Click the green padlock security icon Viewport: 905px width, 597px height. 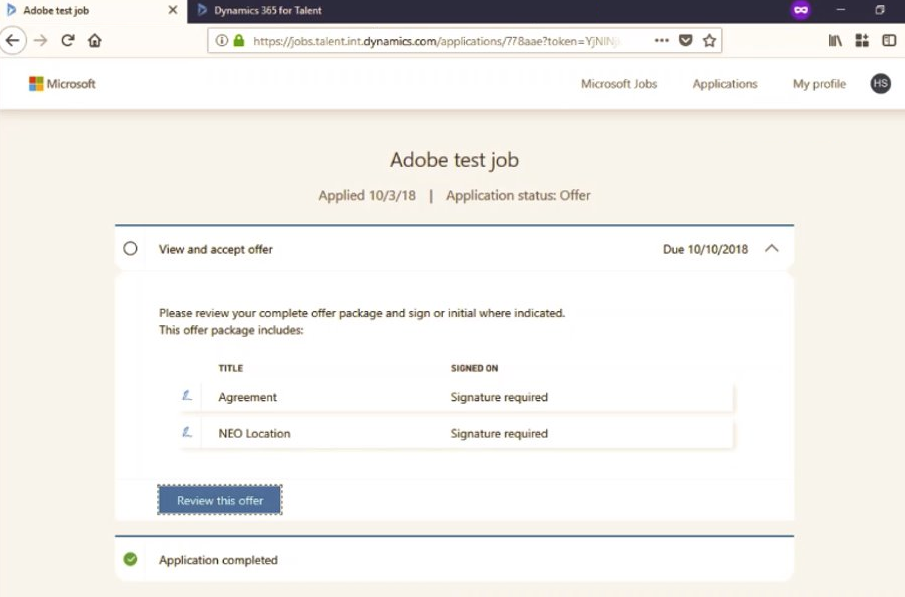click(x=239, y=40)
